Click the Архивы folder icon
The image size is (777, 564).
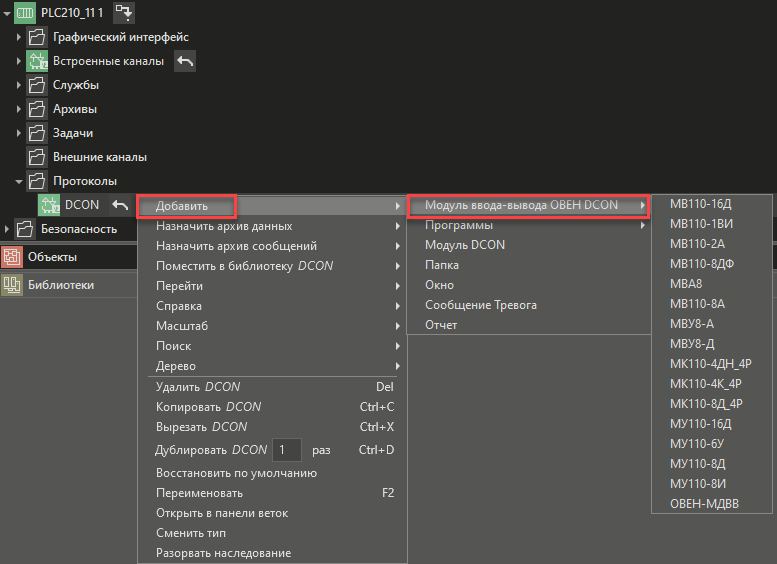[x=37, y=109]
